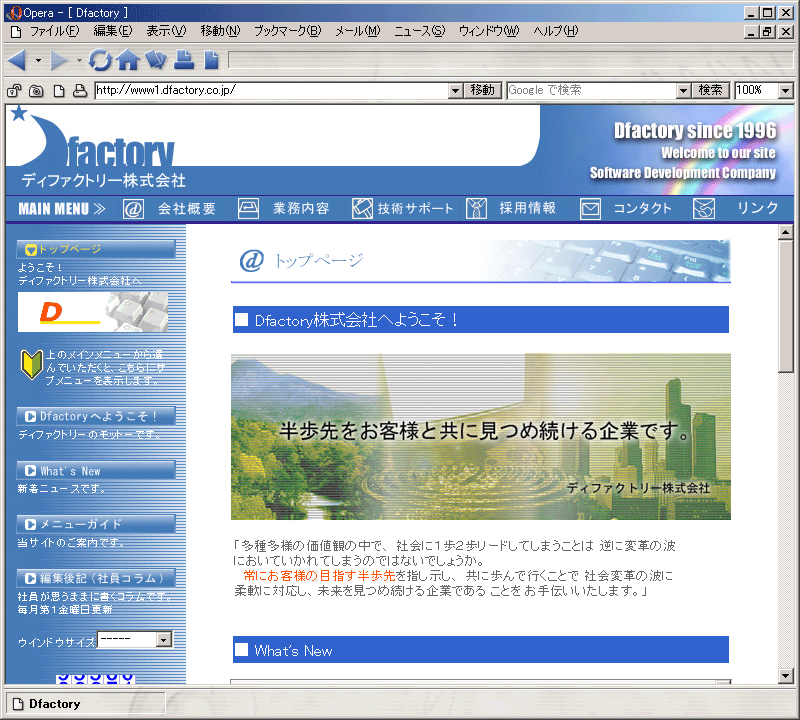Click the padlock security icon beside the address
The image size is (800, 720).
pos(14,91)
